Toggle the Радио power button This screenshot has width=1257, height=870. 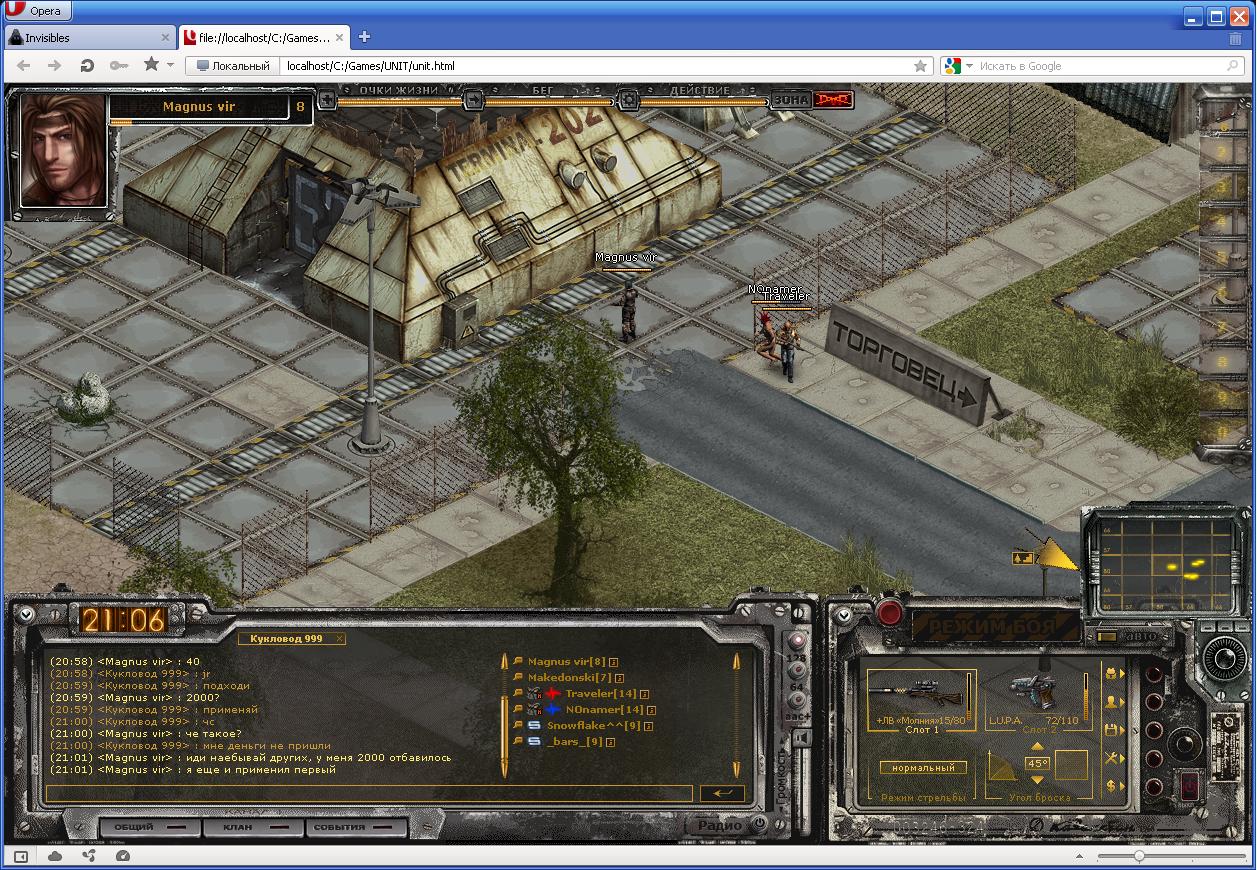(759, 824)
